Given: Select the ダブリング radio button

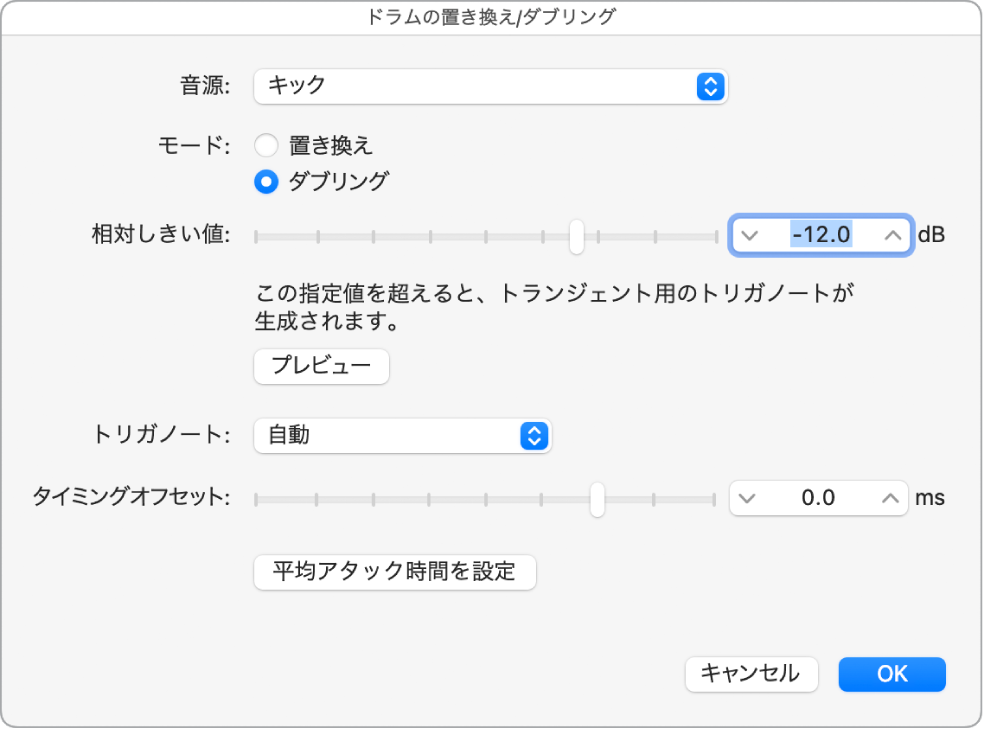Looking at the screenshot, I should 265,182.
